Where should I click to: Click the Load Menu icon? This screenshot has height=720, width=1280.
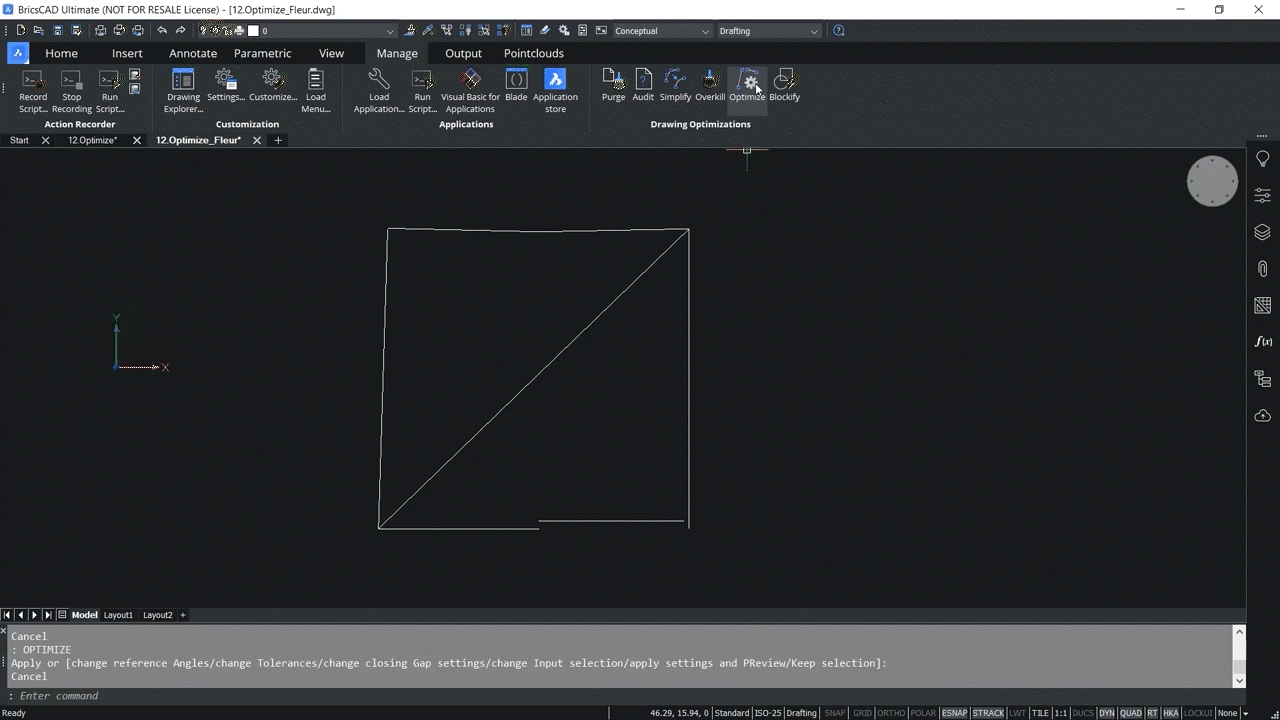[316, 90]
